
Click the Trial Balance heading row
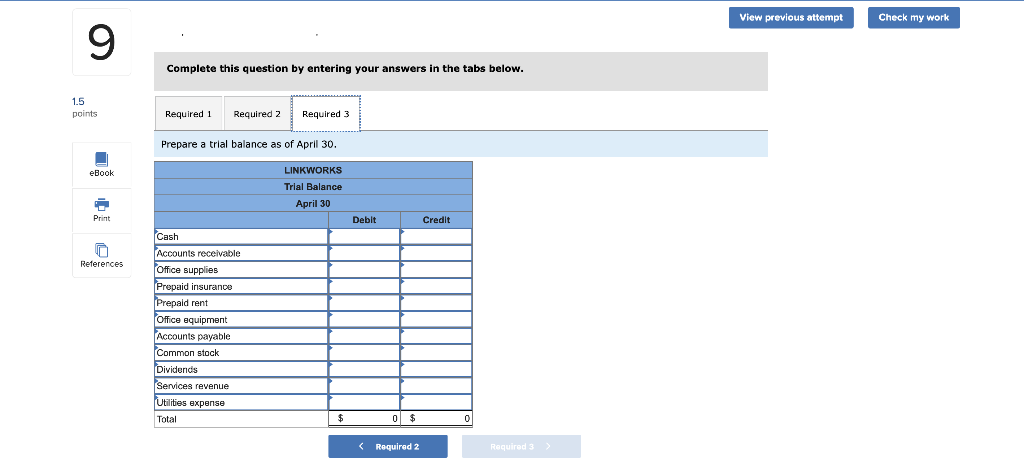[x=313, y=187]
